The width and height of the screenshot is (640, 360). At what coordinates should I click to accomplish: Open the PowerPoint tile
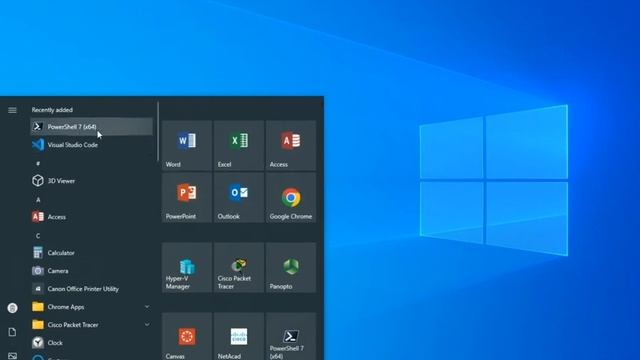[187, 198]
